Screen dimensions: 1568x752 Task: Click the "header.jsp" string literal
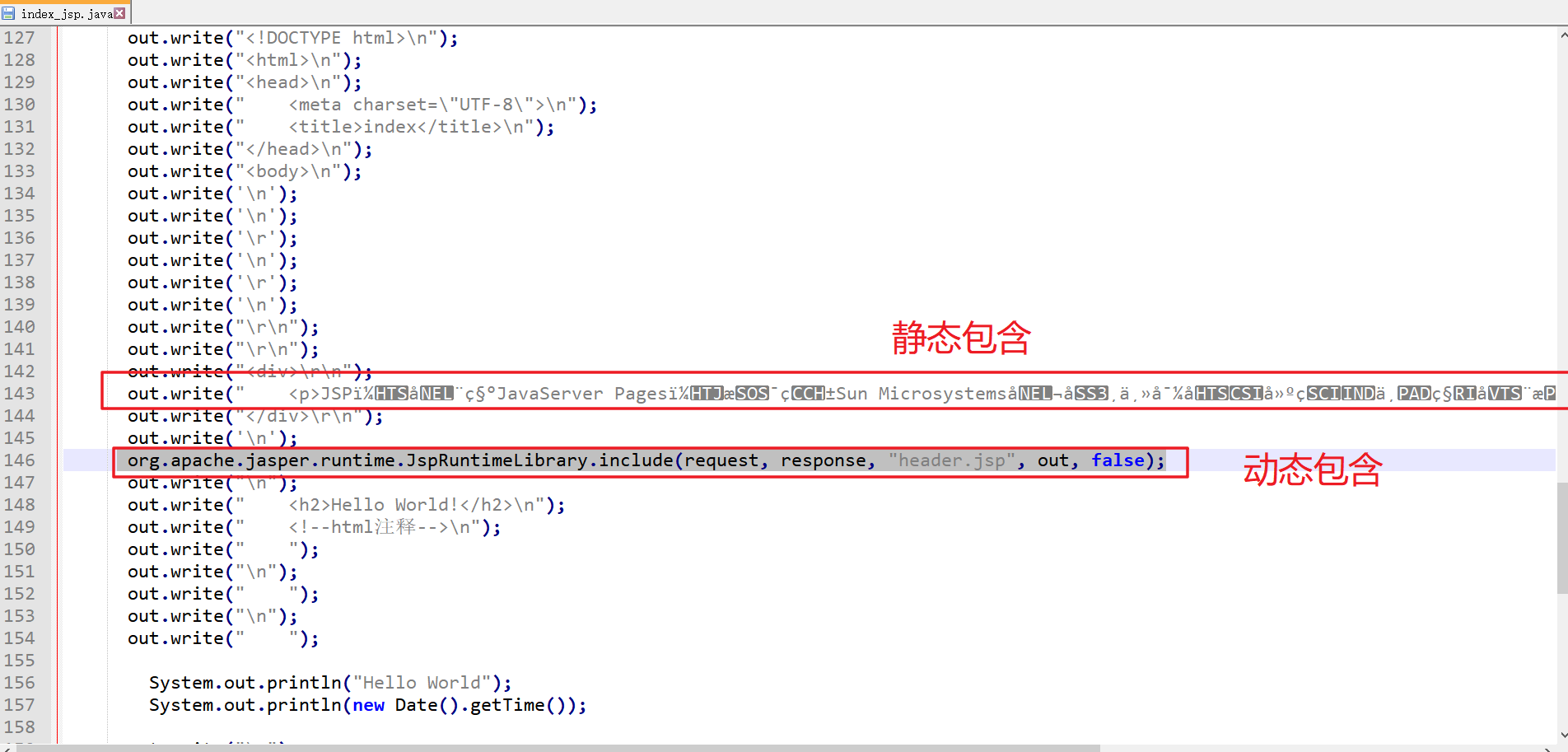[x=951, y=460]
